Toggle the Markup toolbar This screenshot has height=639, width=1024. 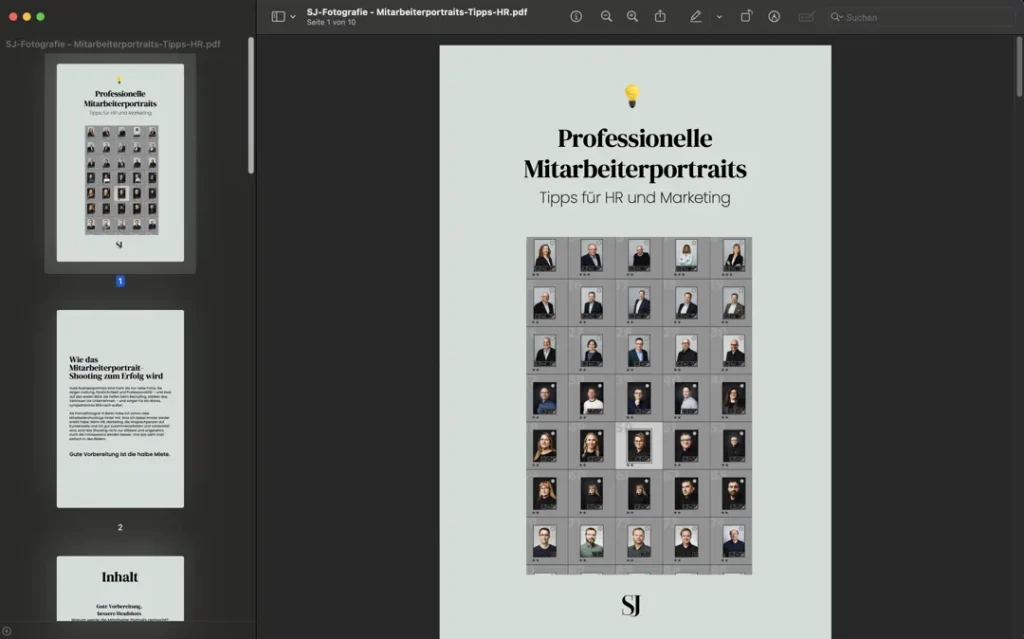point(774,17)
